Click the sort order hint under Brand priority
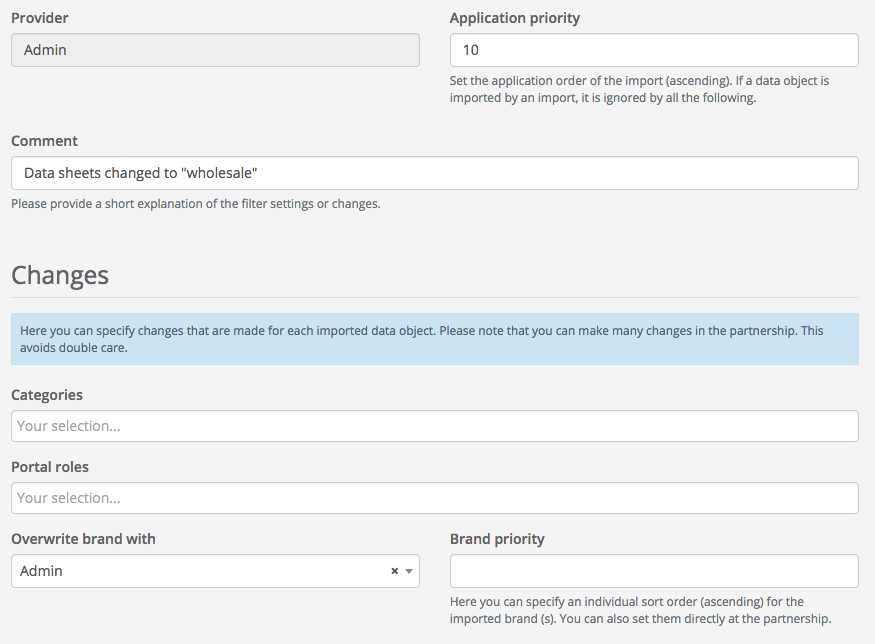 (640, 610)
